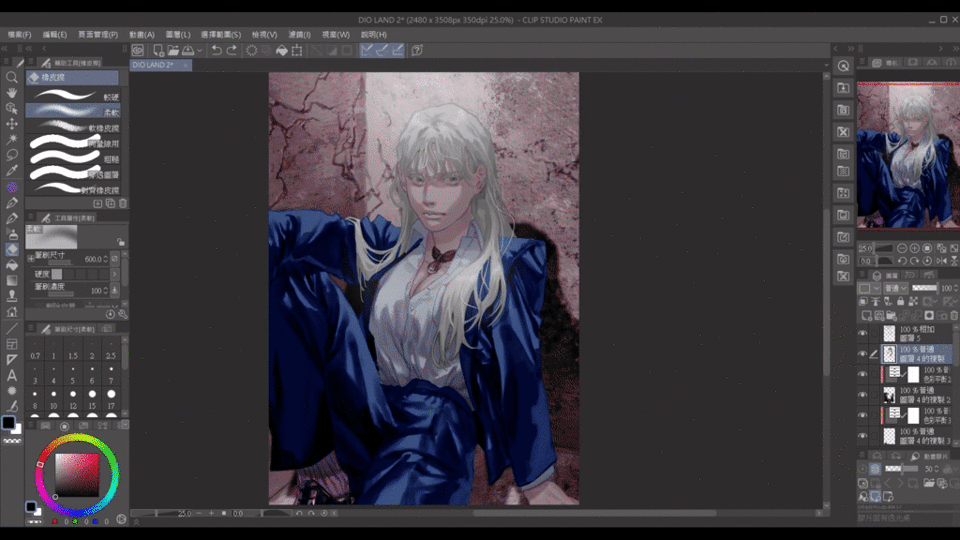The image size is (960, 540).
Task: Select the 軟硬 eraser sub tool
Action: click(75, 97)
